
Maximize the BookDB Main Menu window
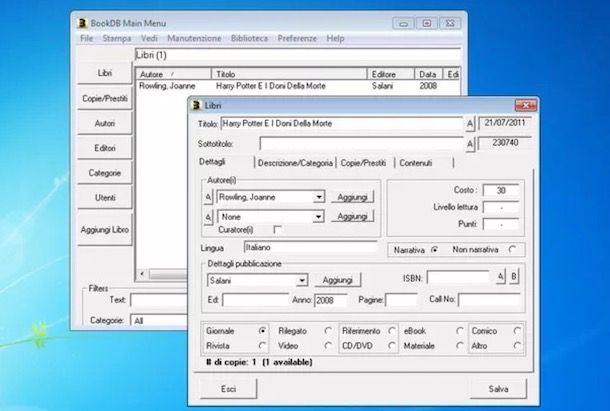pyautogui.click(x=427, y=23)
